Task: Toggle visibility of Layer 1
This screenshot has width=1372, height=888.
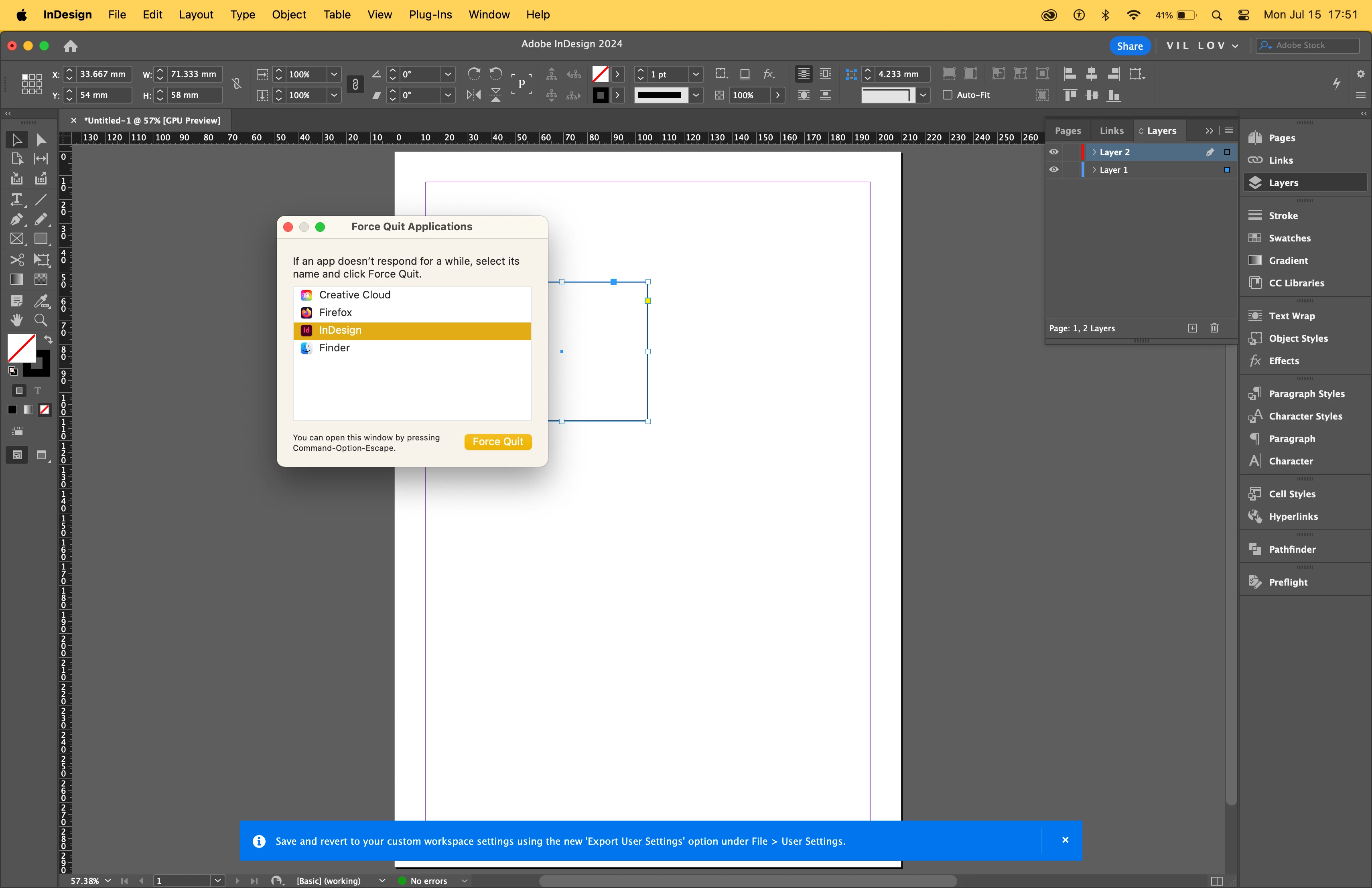Action: pyautogui.click(x=1054, y=169)
